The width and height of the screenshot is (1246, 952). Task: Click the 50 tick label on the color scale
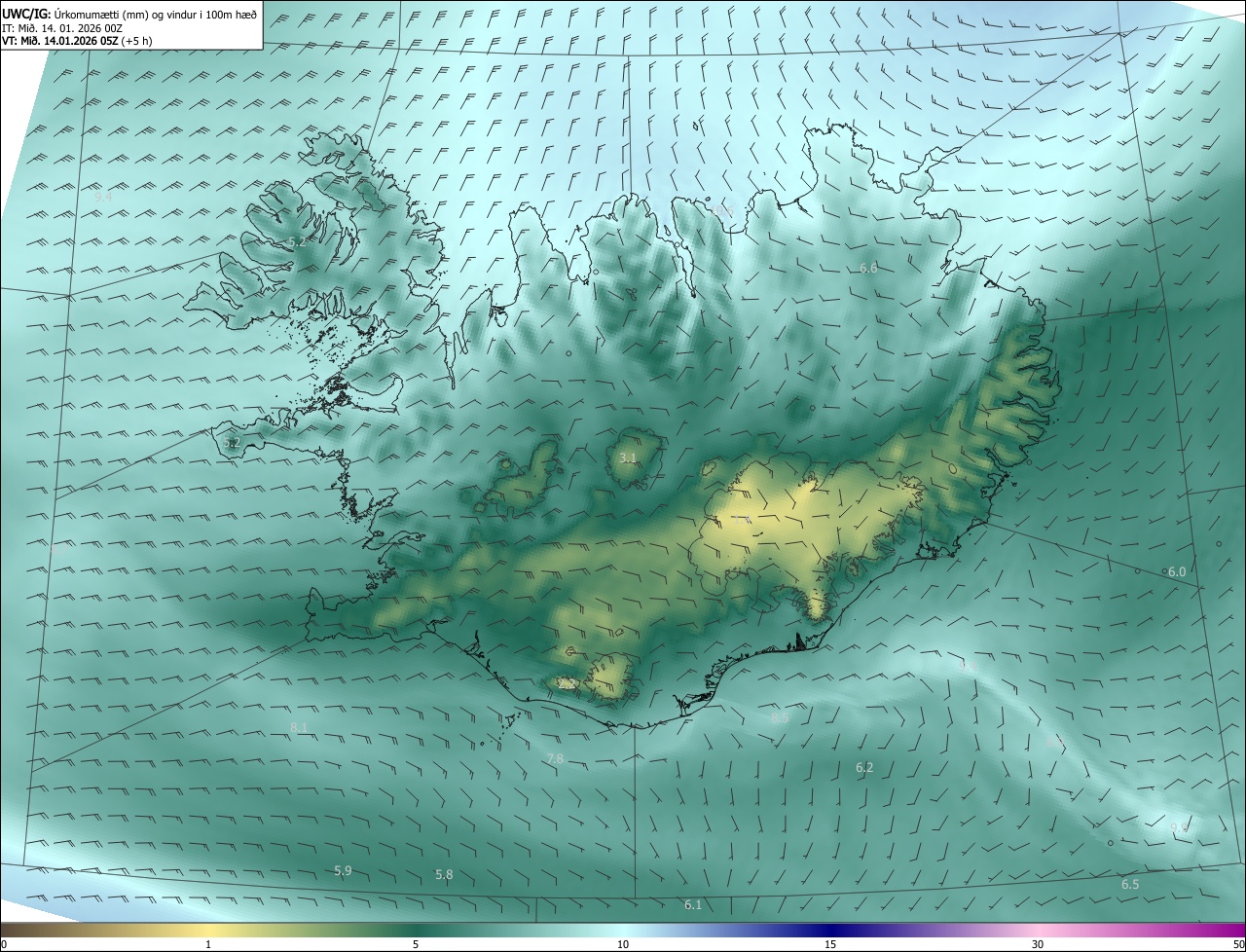1237,945
